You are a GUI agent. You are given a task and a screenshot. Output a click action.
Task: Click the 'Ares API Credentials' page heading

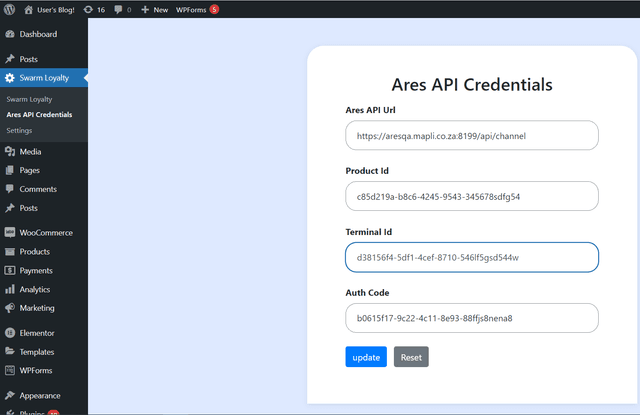472,84
